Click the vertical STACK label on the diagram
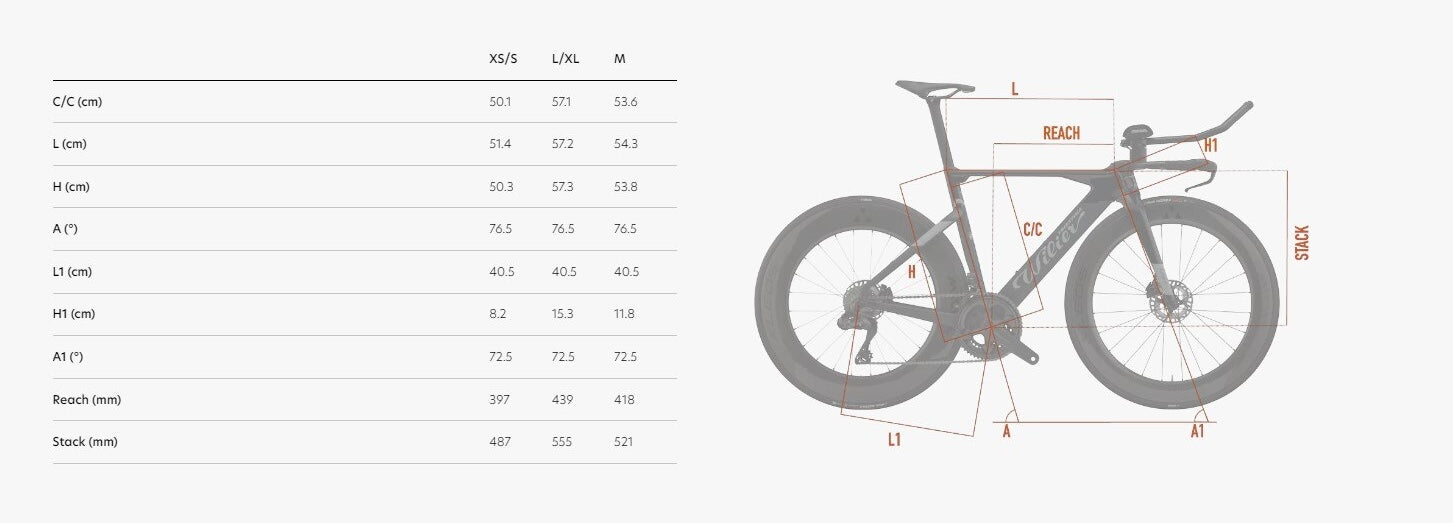Viewport: 1453px width, 523px height. click(1301, 243)
